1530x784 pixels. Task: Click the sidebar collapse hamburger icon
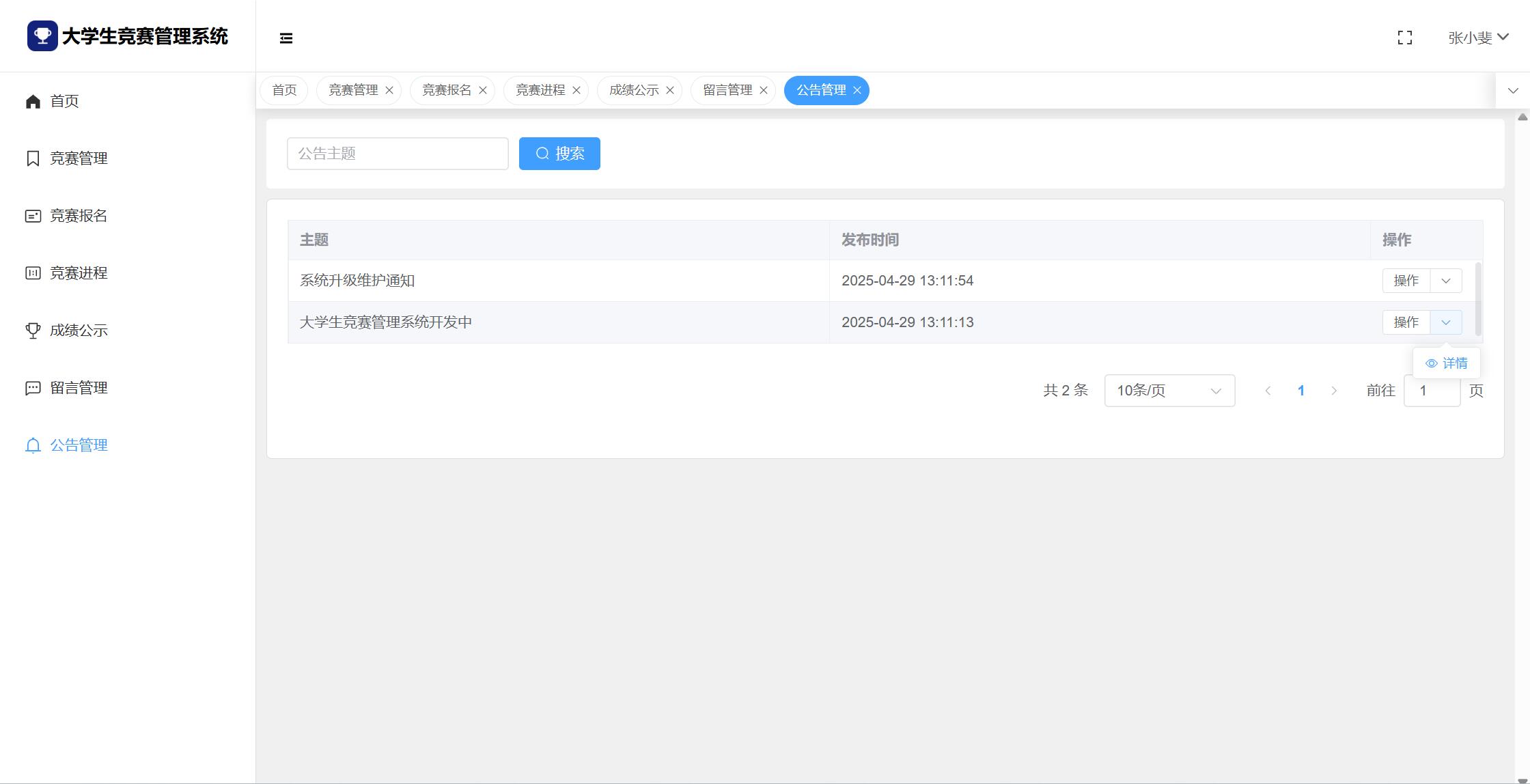286,38
